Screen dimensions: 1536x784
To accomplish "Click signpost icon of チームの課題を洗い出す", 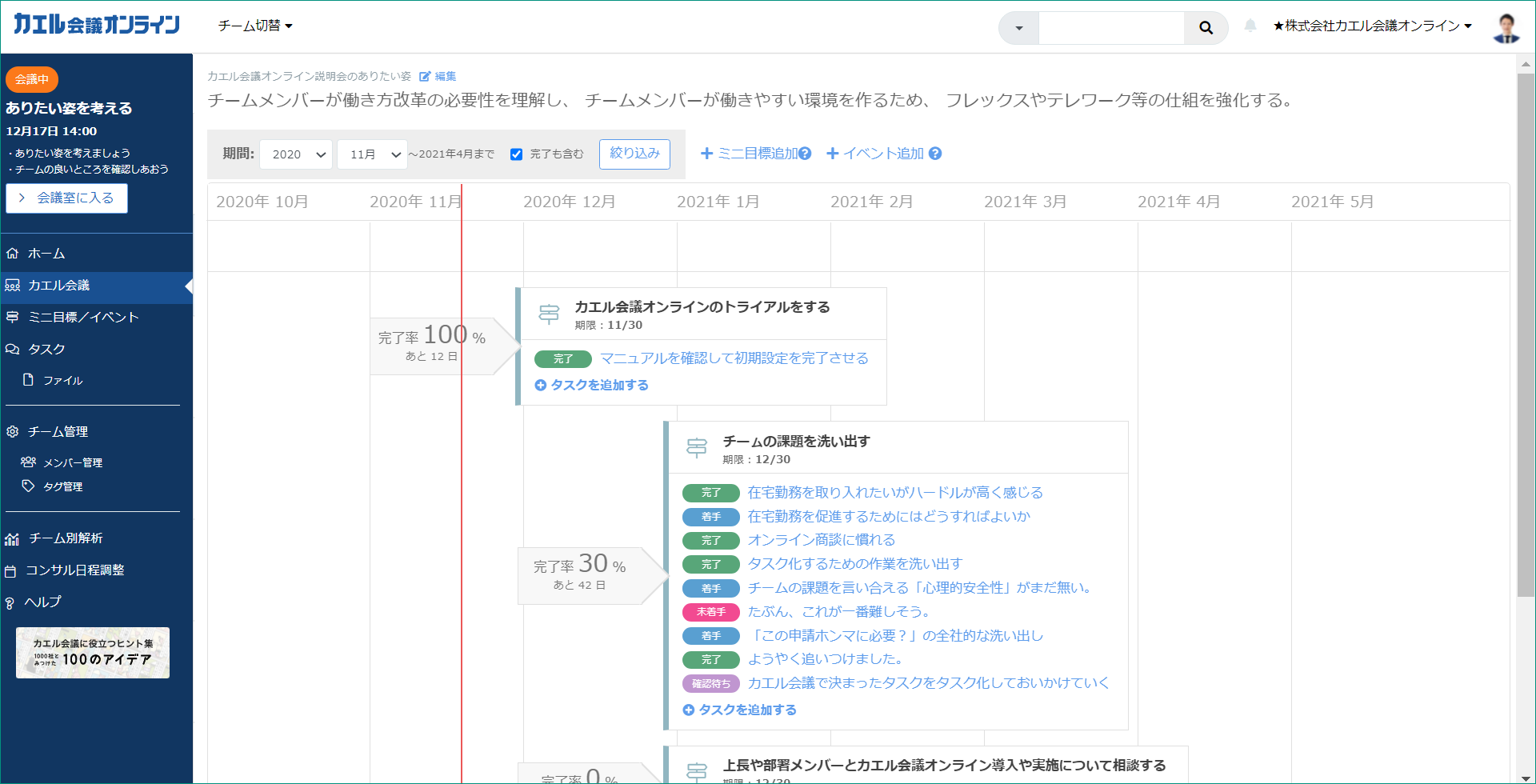I will click(x=697, y=448).
